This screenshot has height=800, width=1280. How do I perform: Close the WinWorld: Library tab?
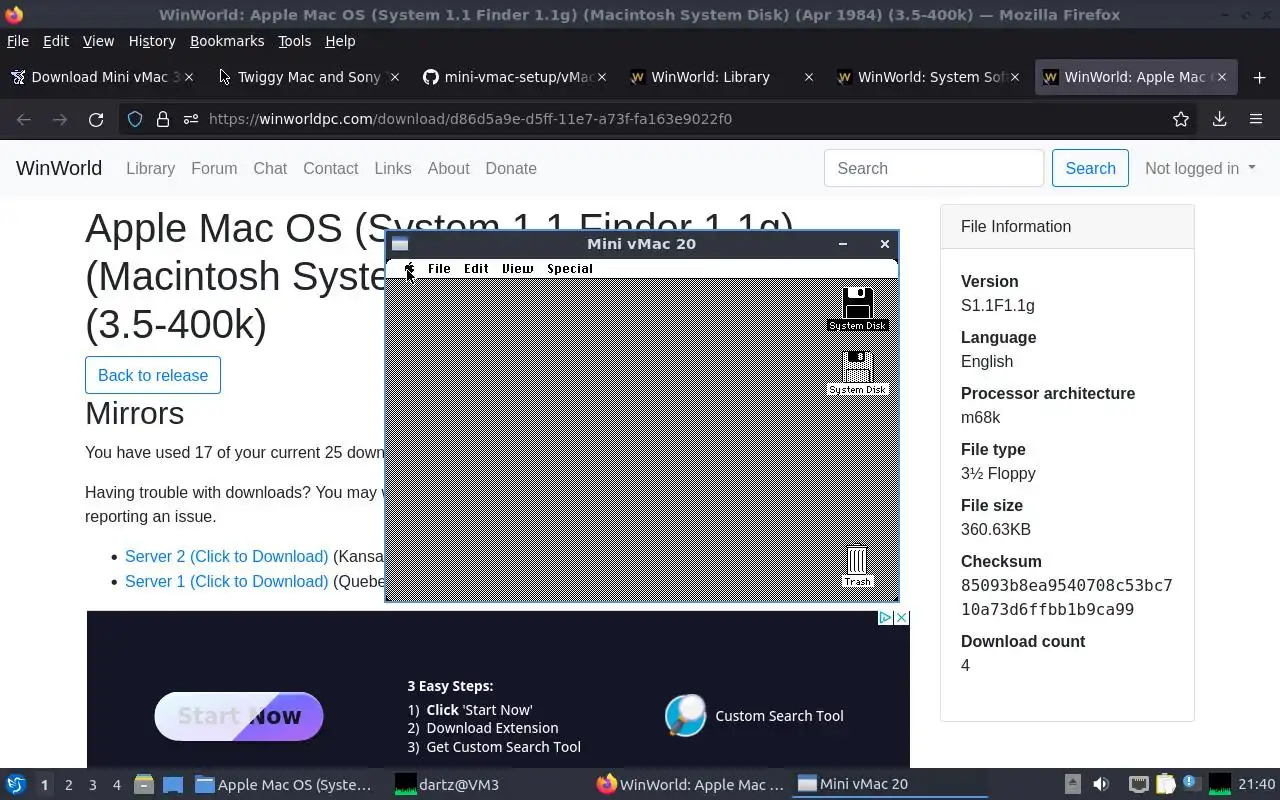[x=809, y=77]
